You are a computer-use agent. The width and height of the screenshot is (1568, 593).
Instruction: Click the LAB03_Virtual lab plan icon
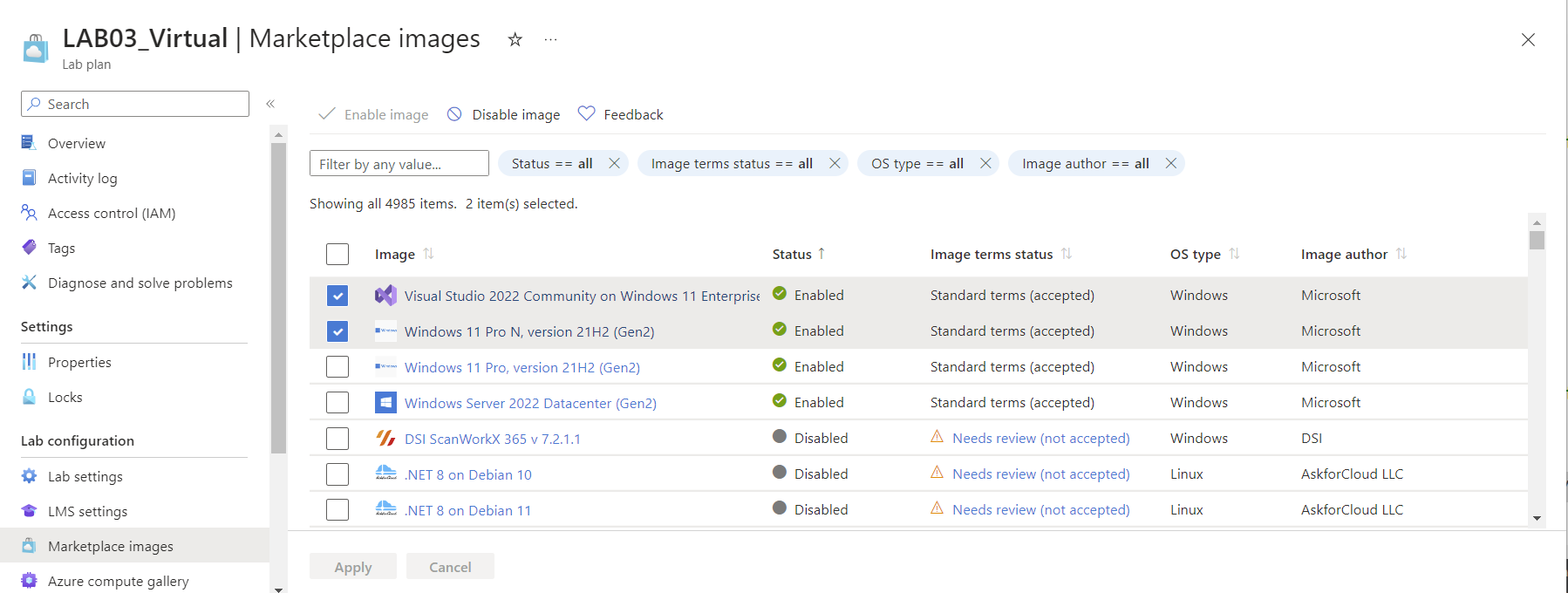point(36,49)
